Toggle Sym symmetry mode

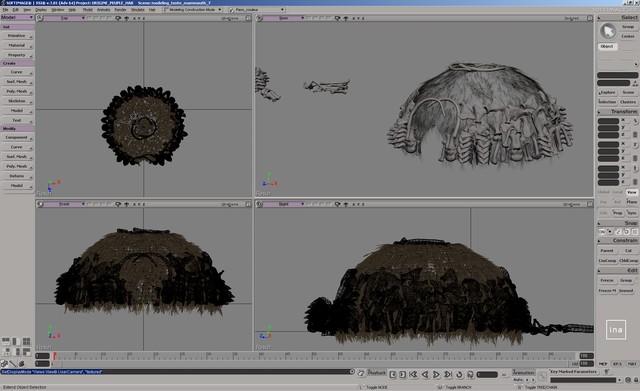coord(632,213)
